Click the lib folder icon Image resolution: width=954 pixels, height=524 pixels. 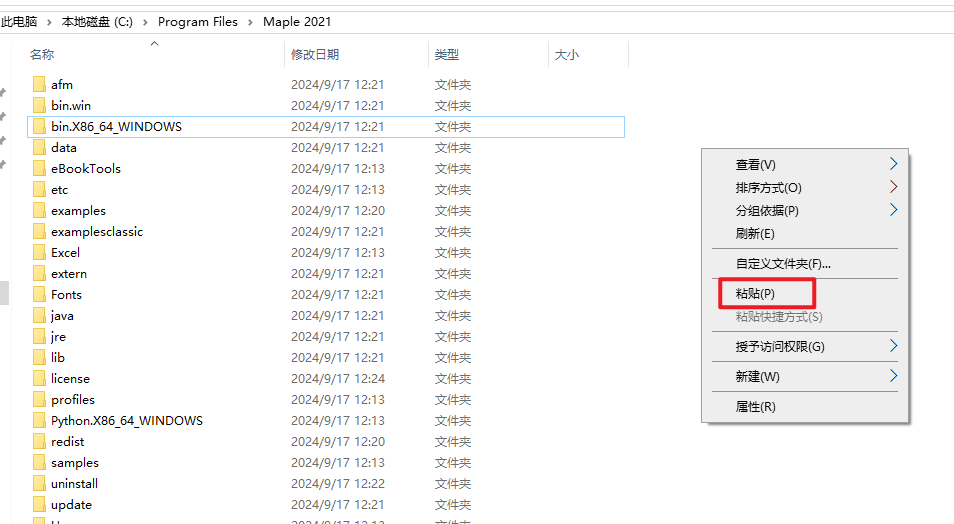[40, 357]
